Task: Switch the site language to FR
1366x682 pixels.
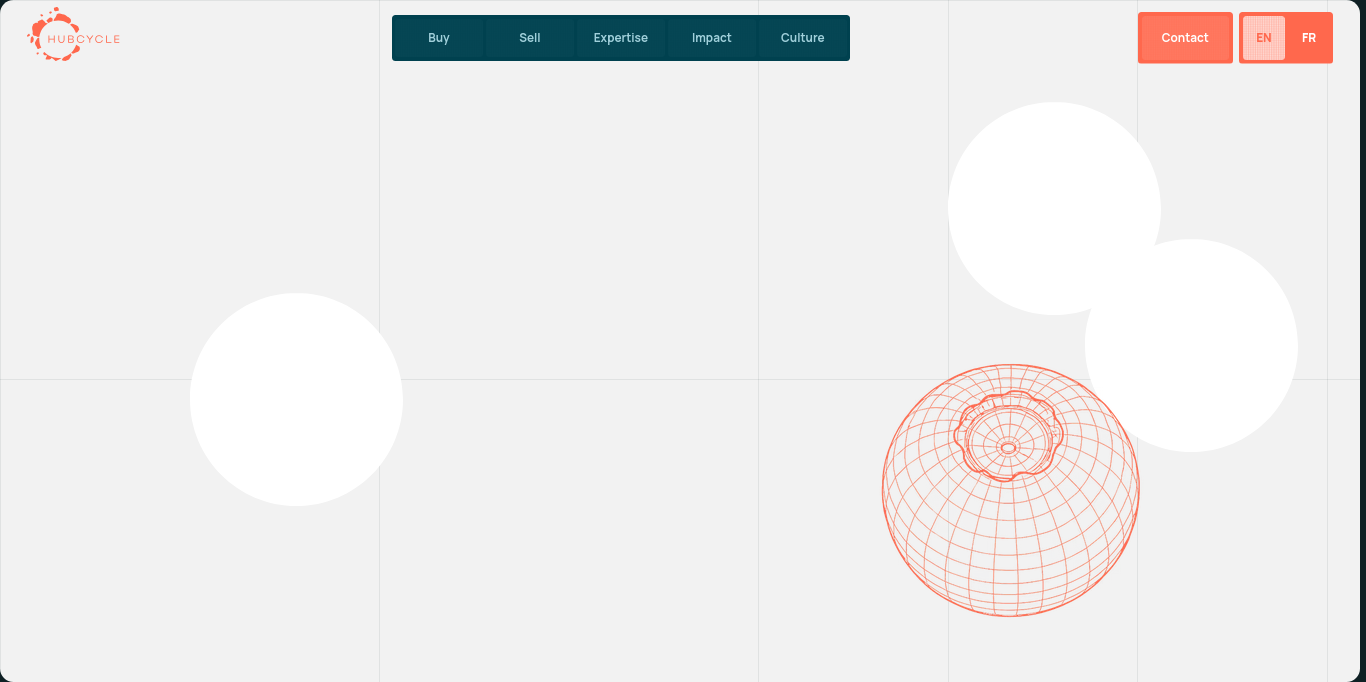Action: [x=1308, y=38]
